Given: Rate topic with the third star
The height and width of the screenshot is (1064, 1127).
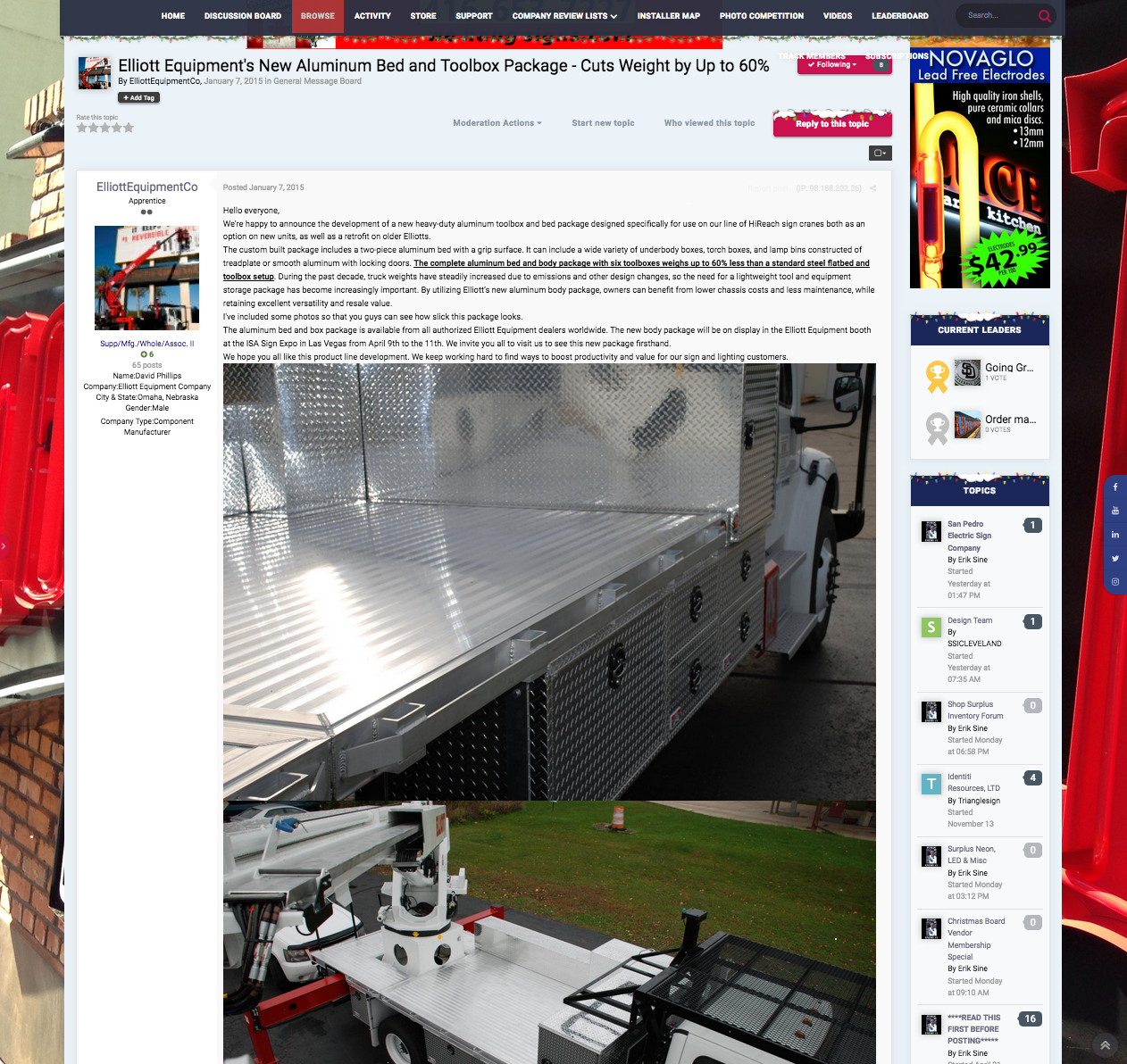Looking at the screenshot, I should (105, 128).
